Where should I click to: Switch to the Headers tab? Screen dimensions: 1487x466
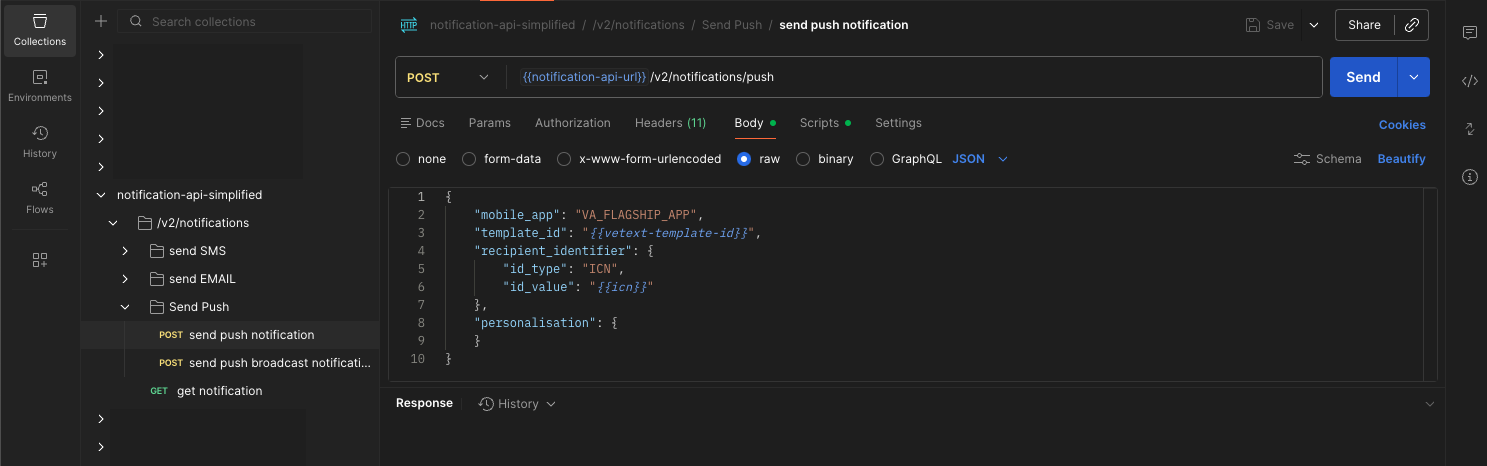pyautogui.click(x=670, y=123)
